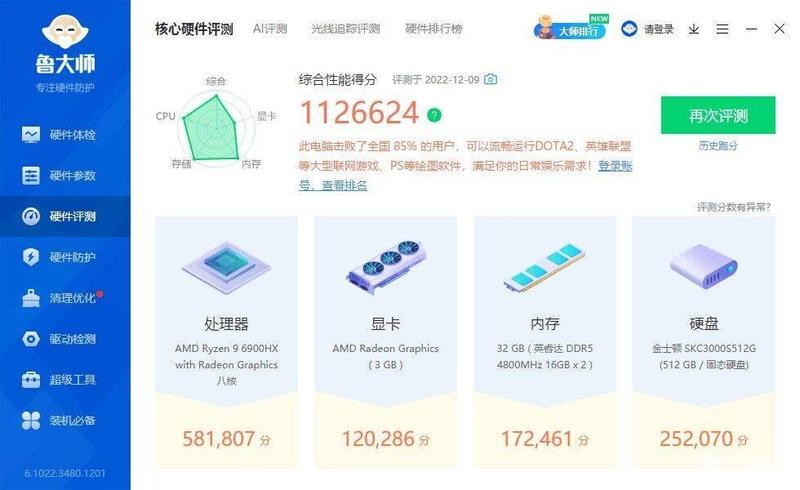Open the hamburger main menu

[722, 29]
